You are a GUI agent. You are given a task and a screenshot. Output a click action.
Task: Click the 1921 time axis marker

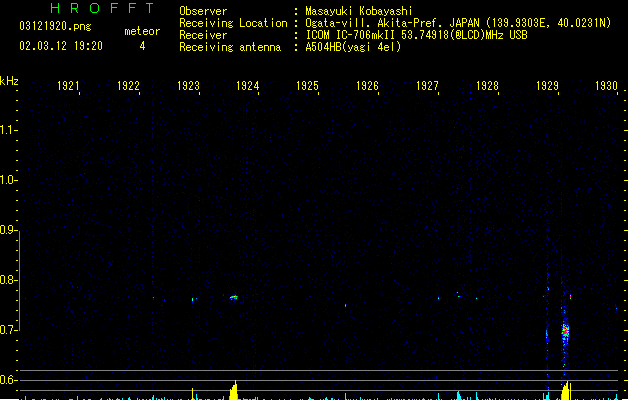point(68,86)
